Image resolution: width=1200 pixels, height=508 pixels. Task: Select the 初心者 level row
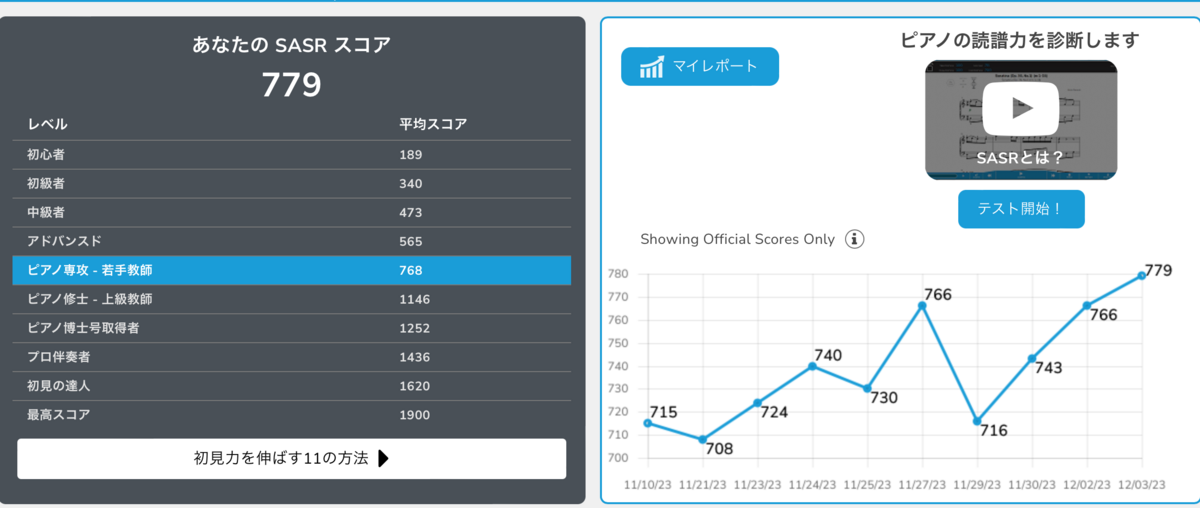[291, 155]
